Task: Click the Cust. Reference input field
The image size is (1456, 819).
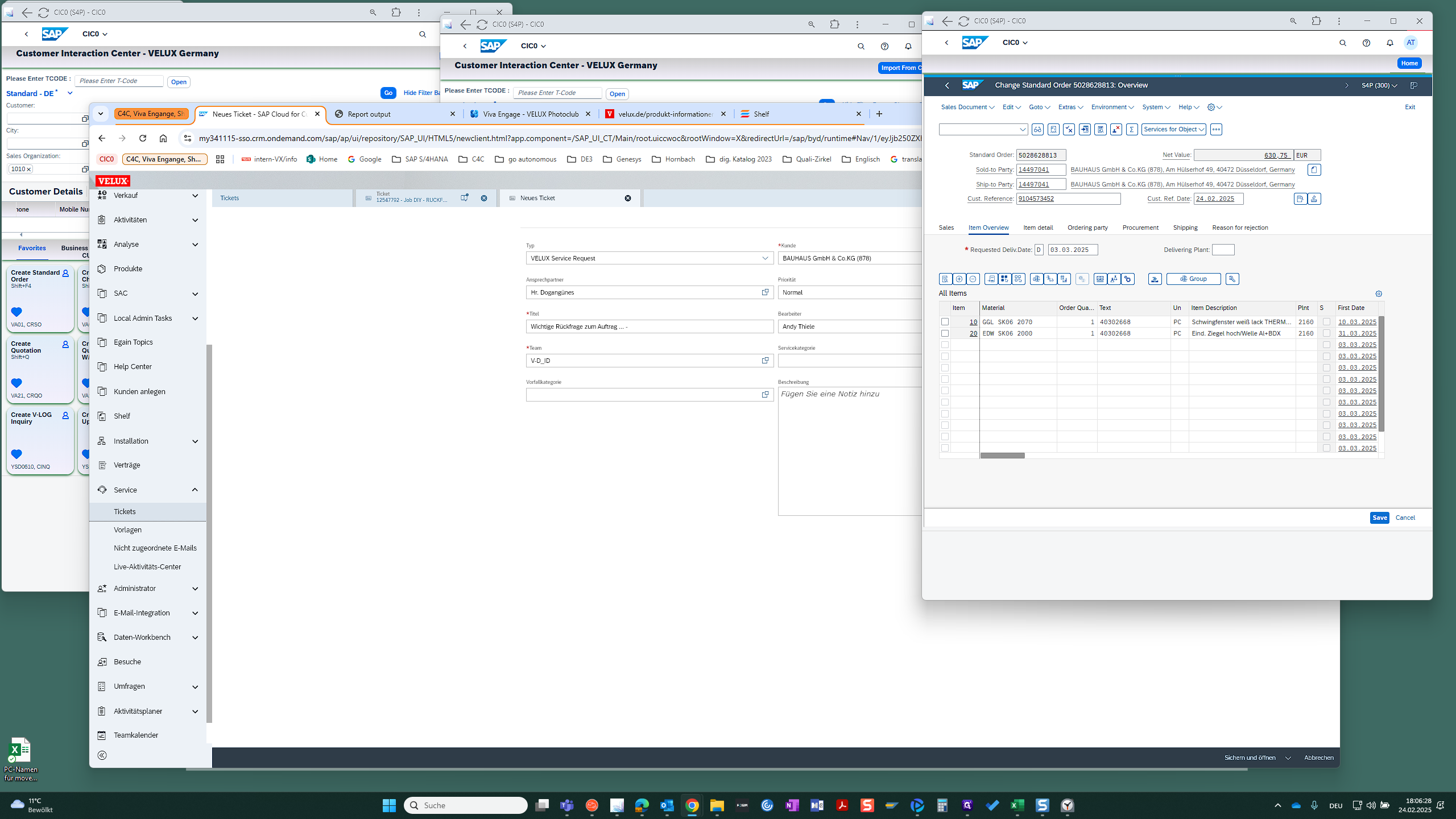Action: point(1068,199)
